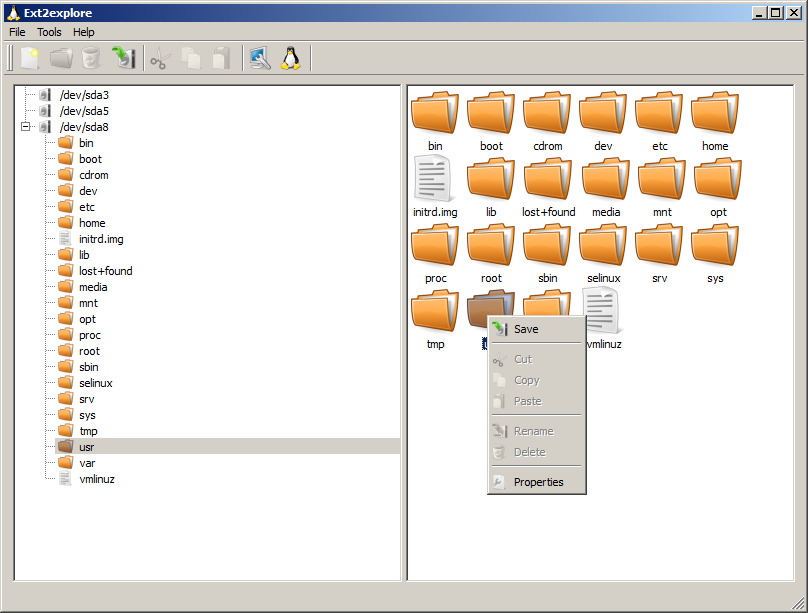This screenshot has width=808, height=613.
Task: Select the mnt folder icon in right pane
Action: point(662,178)
